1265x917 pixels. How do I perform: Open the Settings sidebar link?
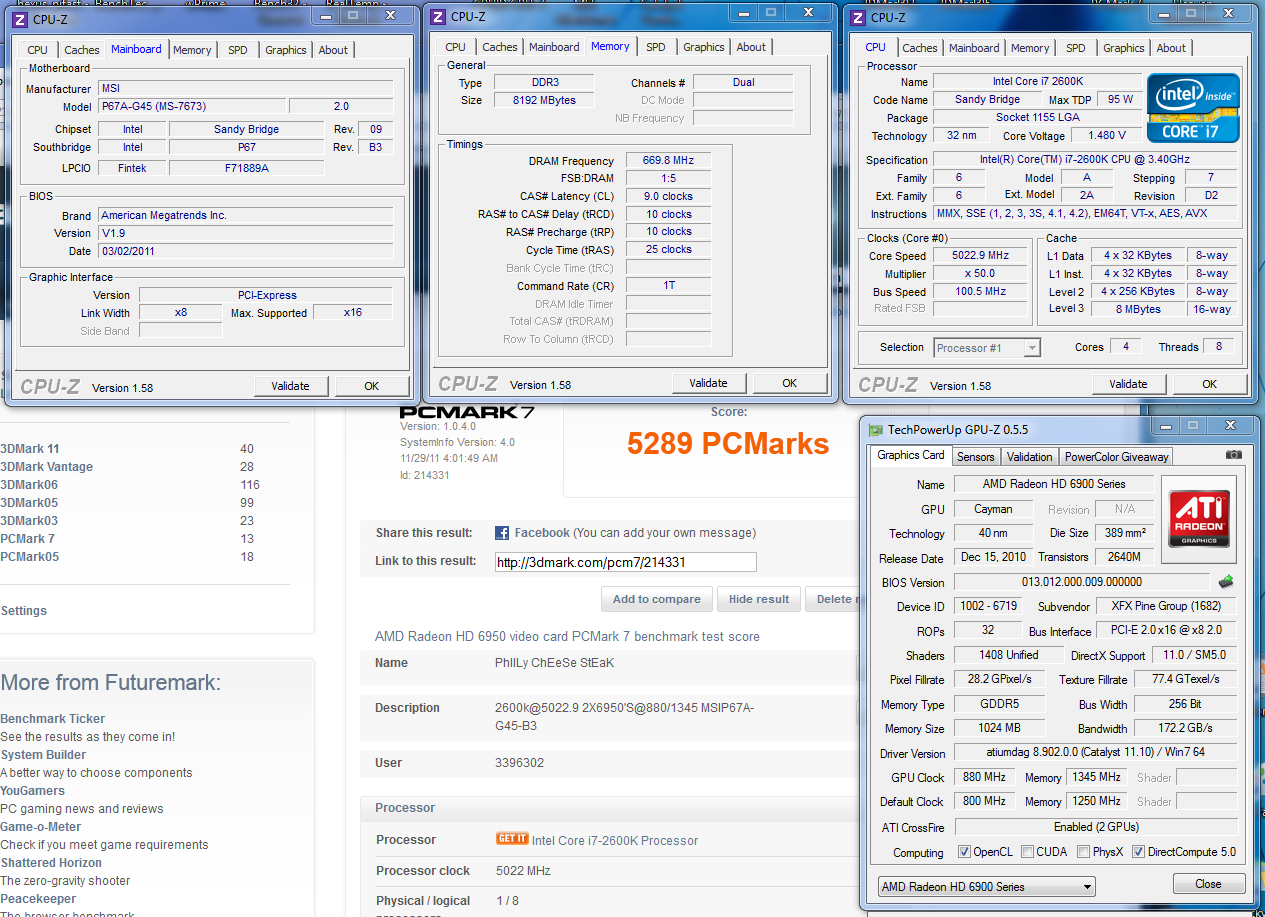(x=24, y=611)
